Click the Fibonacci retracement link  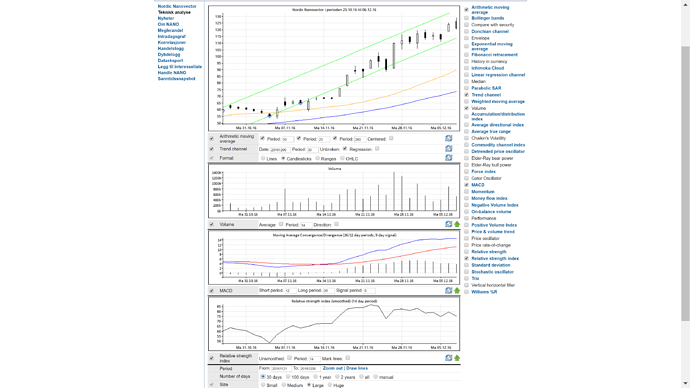click(x=494, y=55)
